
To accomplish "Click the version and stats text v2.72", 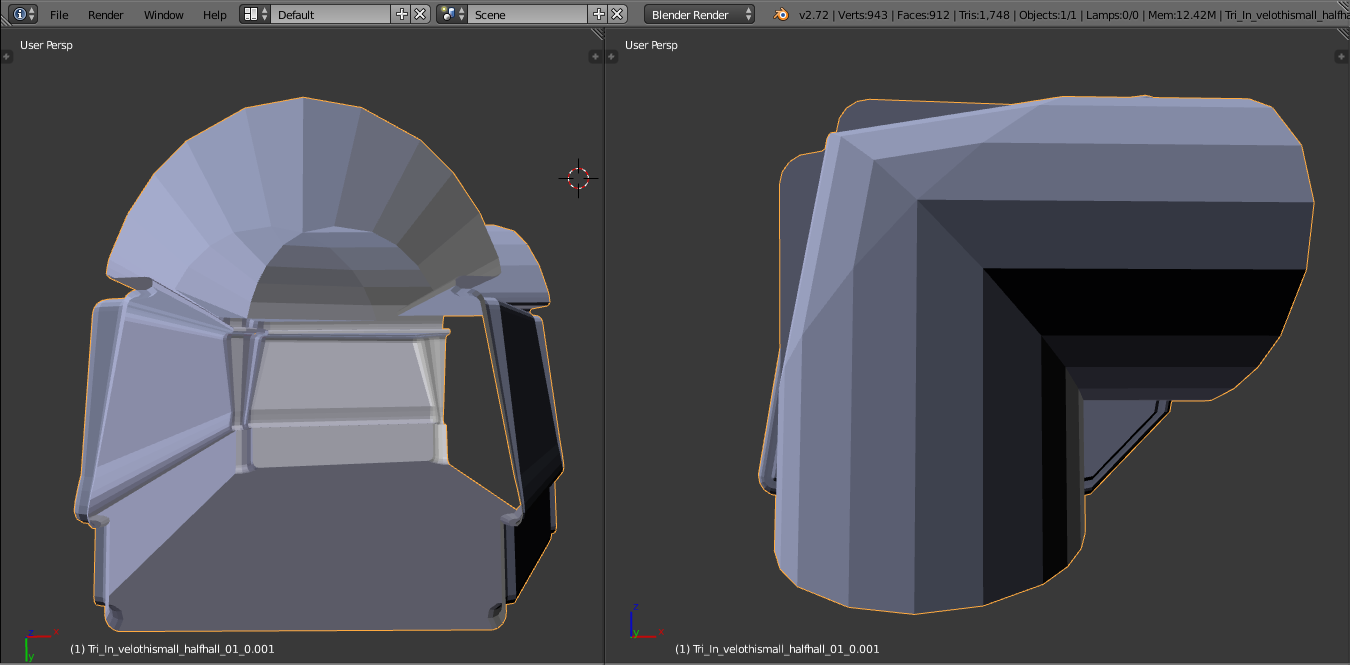I will click(1074, 15).
